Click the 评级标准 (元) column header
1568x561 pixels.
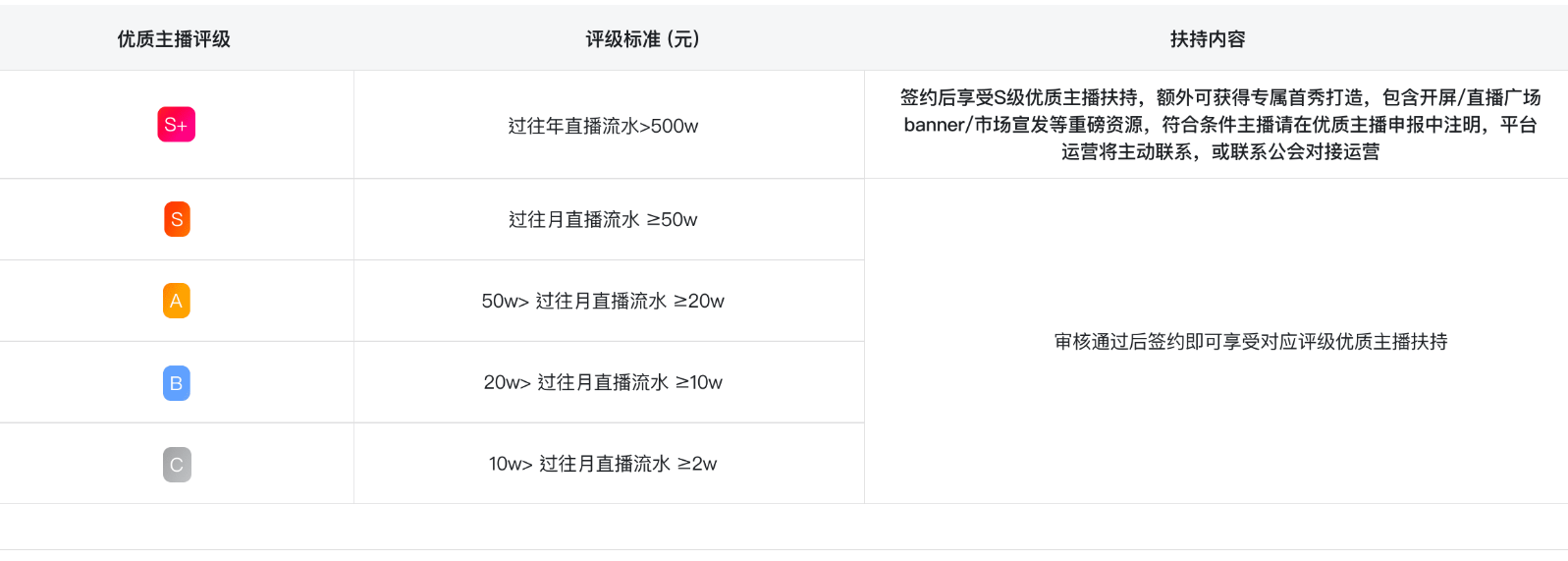[x=642, y=39]
